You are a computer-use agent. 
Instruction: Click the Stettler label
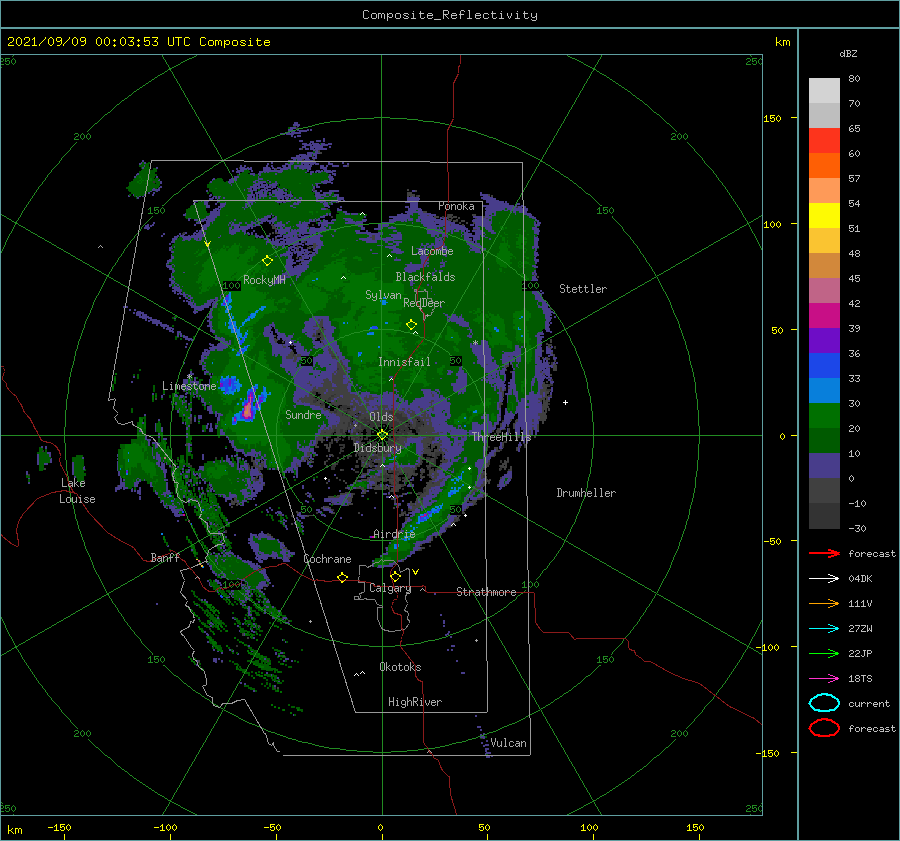point(583,289)
